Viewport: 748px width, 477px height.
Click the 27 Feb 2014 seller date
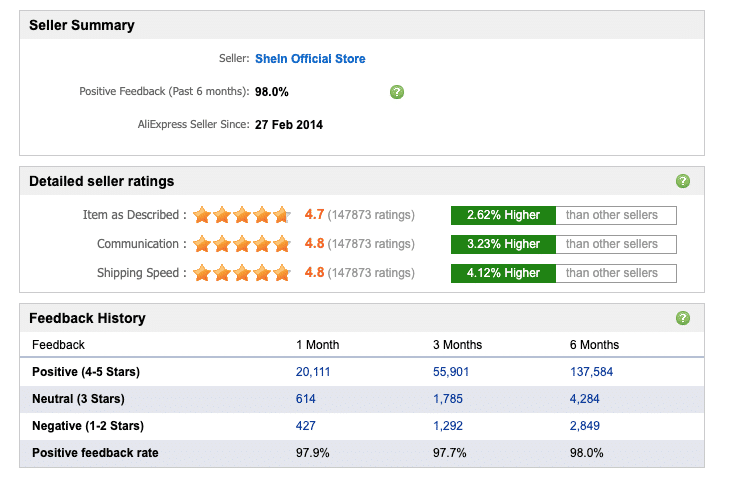[x=289, y=125]
